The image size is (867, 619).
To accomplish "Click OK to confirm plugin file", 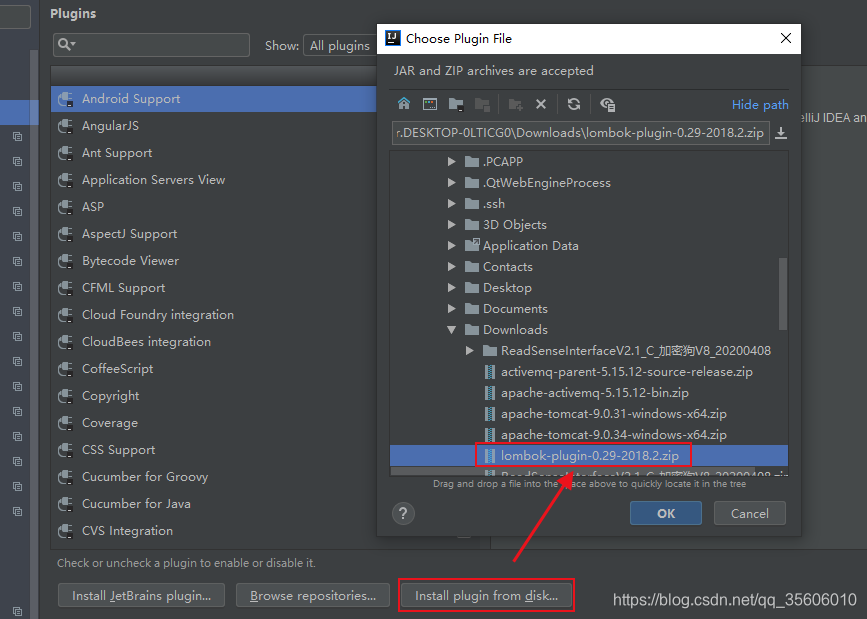I will click(666, 513).
